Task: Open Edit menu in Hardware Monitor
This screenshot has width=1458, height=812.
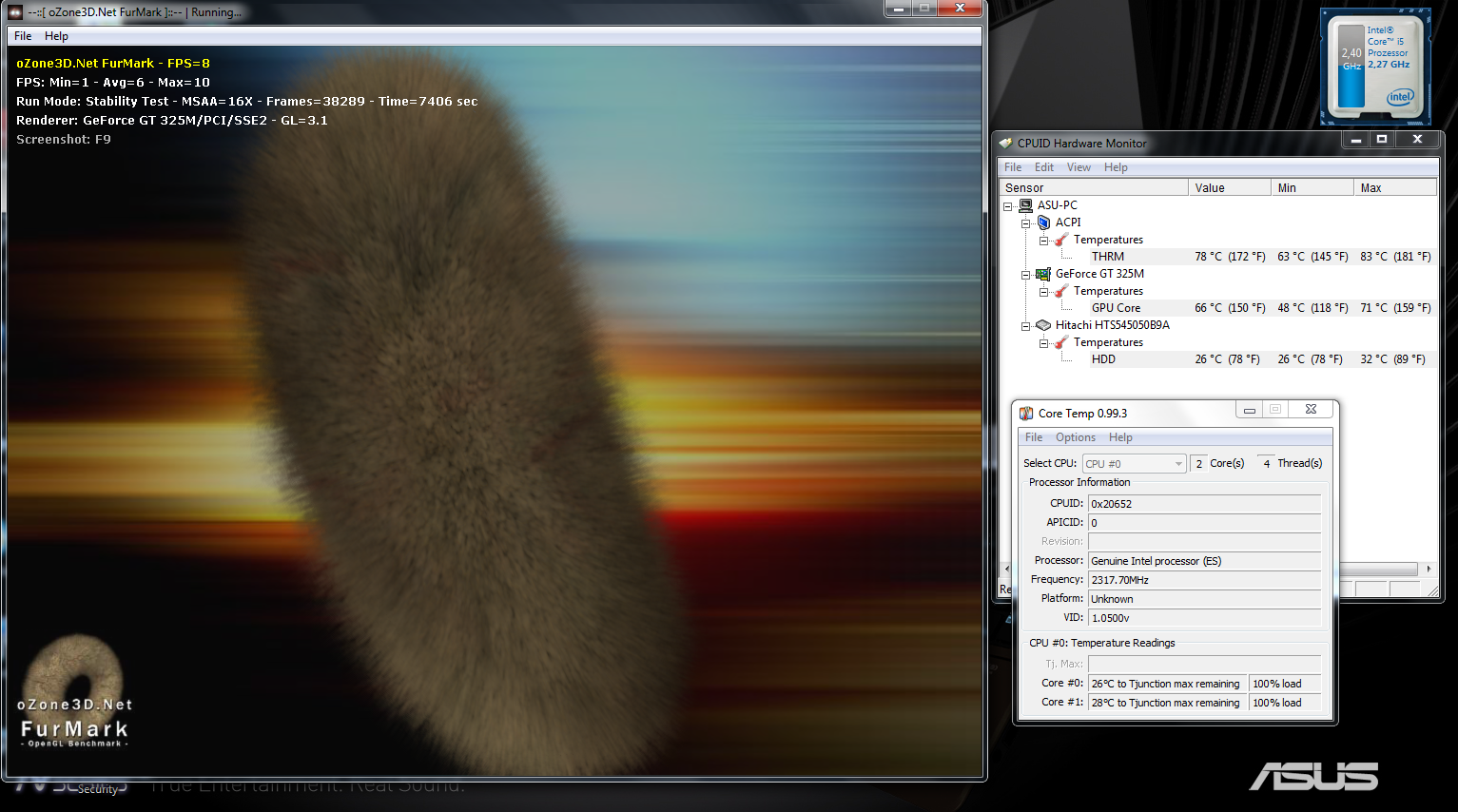Action: [x=1044, y=167]
